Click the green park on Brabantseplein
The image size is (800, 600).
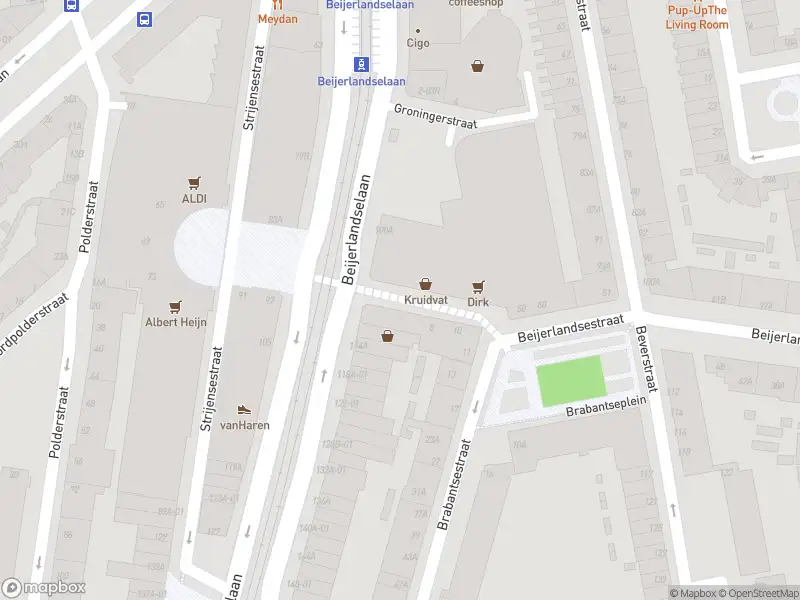(x=571, y=381)
